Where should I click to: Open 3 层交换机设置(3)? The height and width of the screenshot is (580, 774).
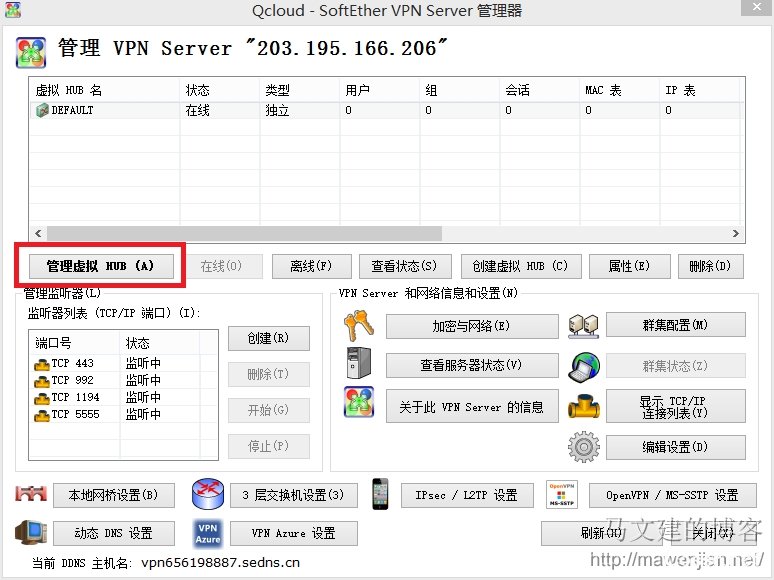(x=294, y=495)
